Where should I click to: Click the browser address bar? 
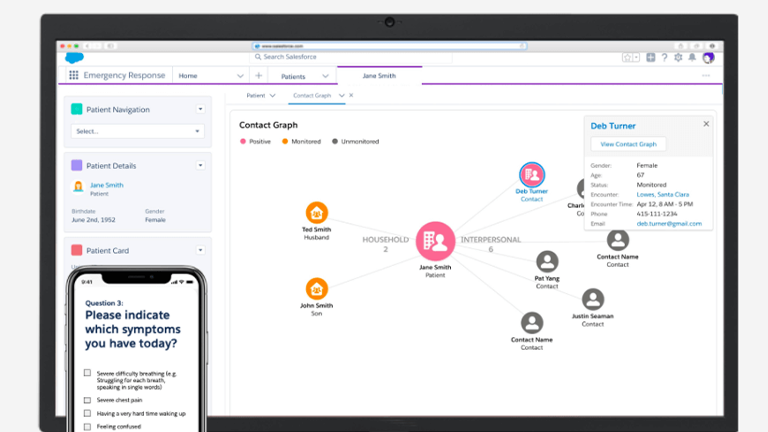click(x=389, y=46)
